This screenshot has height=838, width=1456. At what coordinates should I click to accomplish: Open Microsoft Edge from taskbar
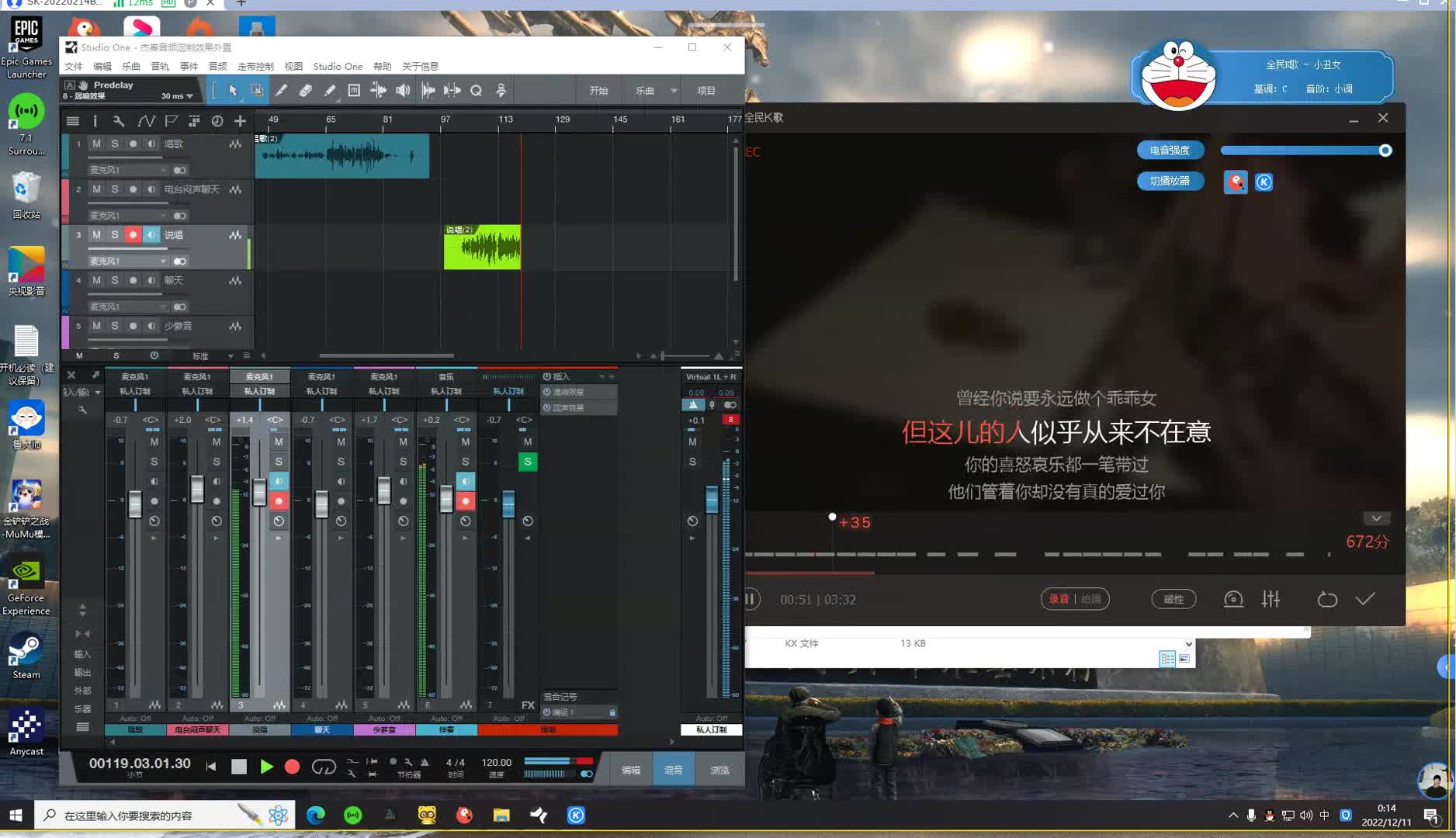click(316, 815)
